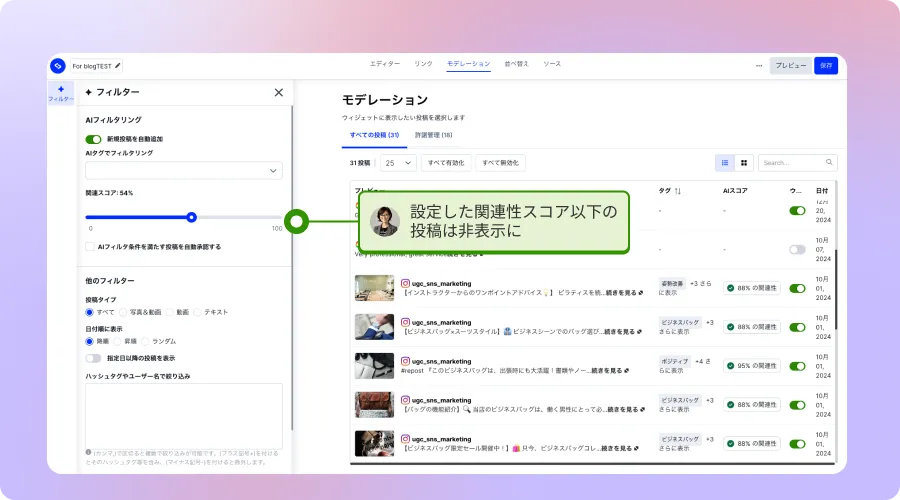Click 95% の関連性 AI score badge
The width and height of the screenshot is (900, 500).
(751, 366)
